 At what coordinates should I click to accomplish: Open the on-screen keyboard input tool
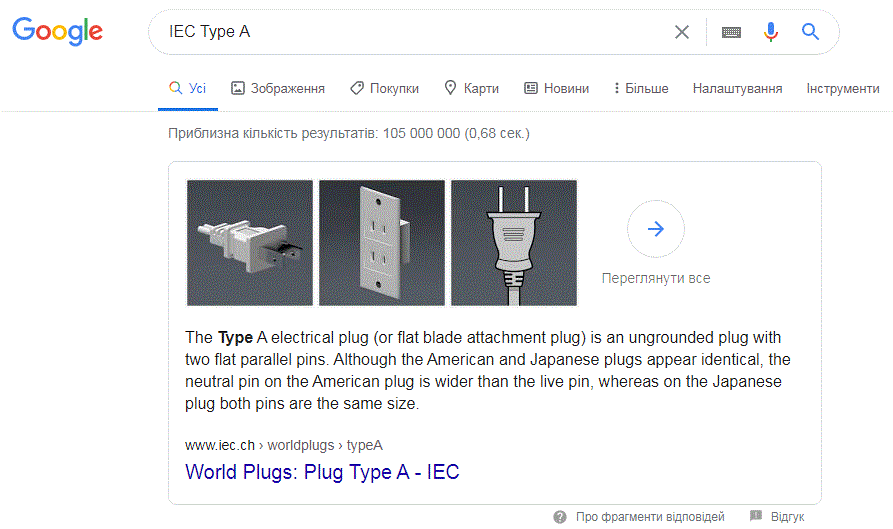pos(731,32)
